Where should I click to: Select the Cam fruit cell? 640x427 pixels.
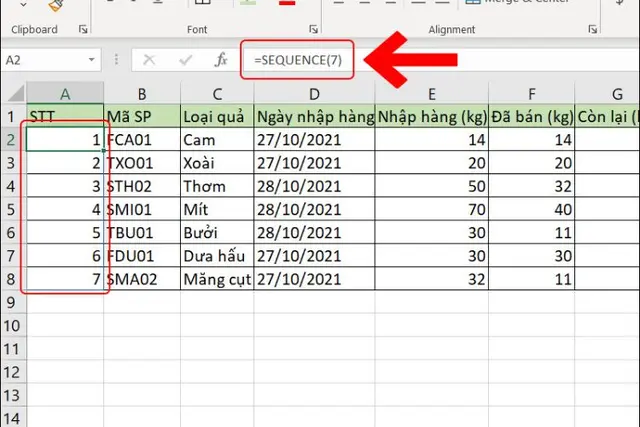coord(217,140)
